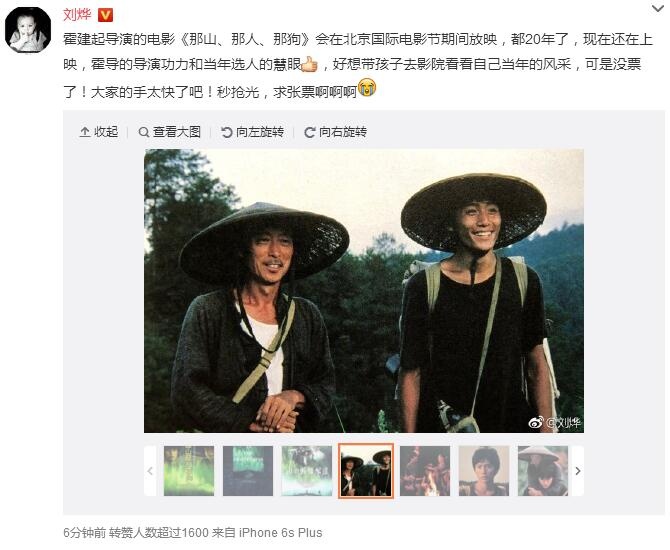The height and width of the screenshot is (550, 670).
Task: Click the iPhone 6s Plus source link
Action: click(x=280, y=533)
